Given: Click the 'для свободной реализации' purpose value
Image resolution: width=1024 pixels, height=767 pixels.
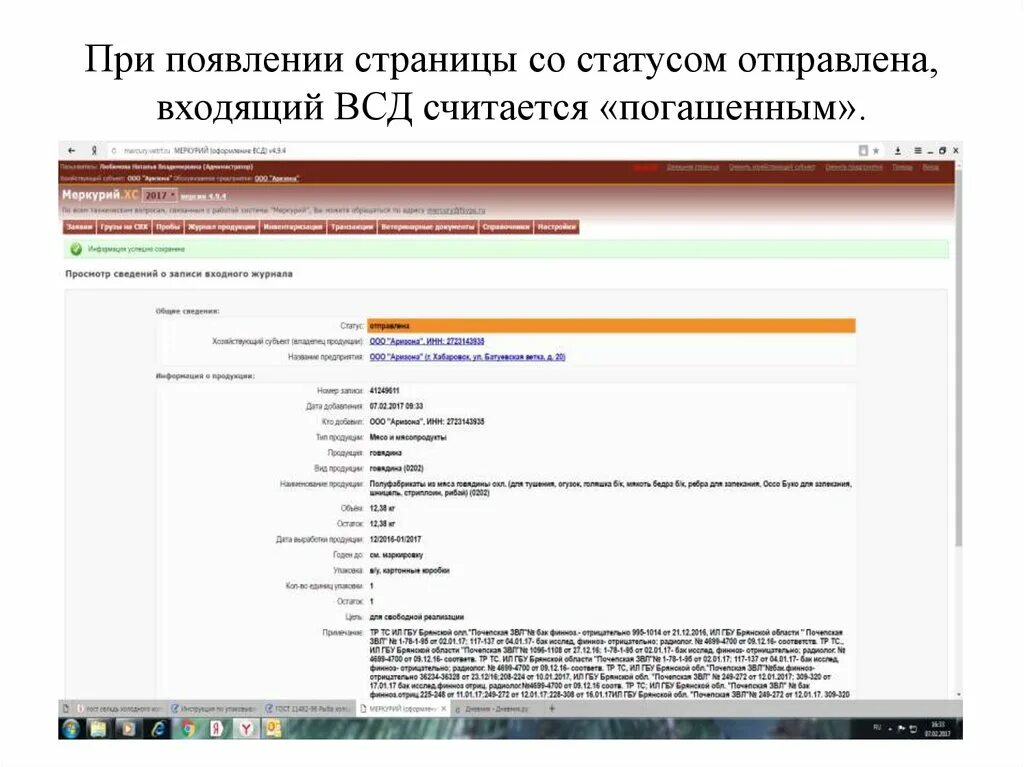Looking at the screenshot, I should point(417,617).
